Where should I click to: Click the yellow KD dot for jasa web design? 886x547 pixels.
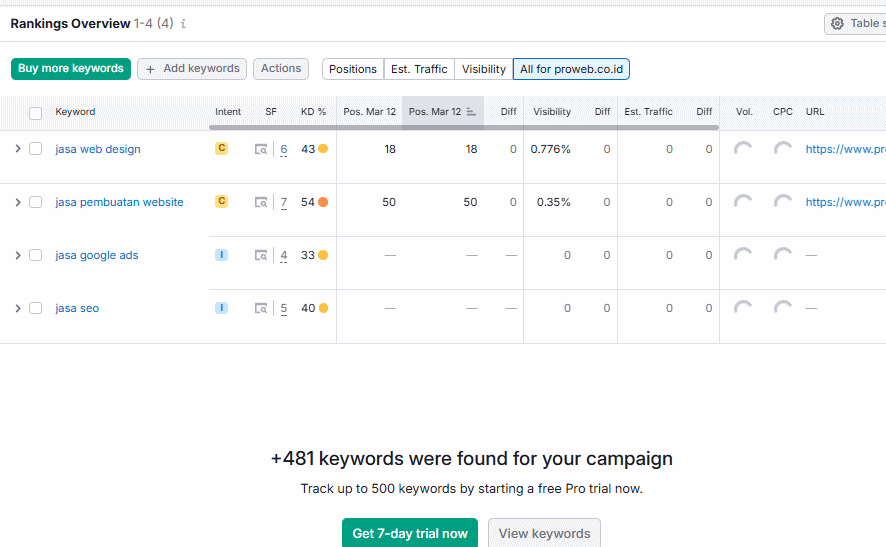coord(323,149)
